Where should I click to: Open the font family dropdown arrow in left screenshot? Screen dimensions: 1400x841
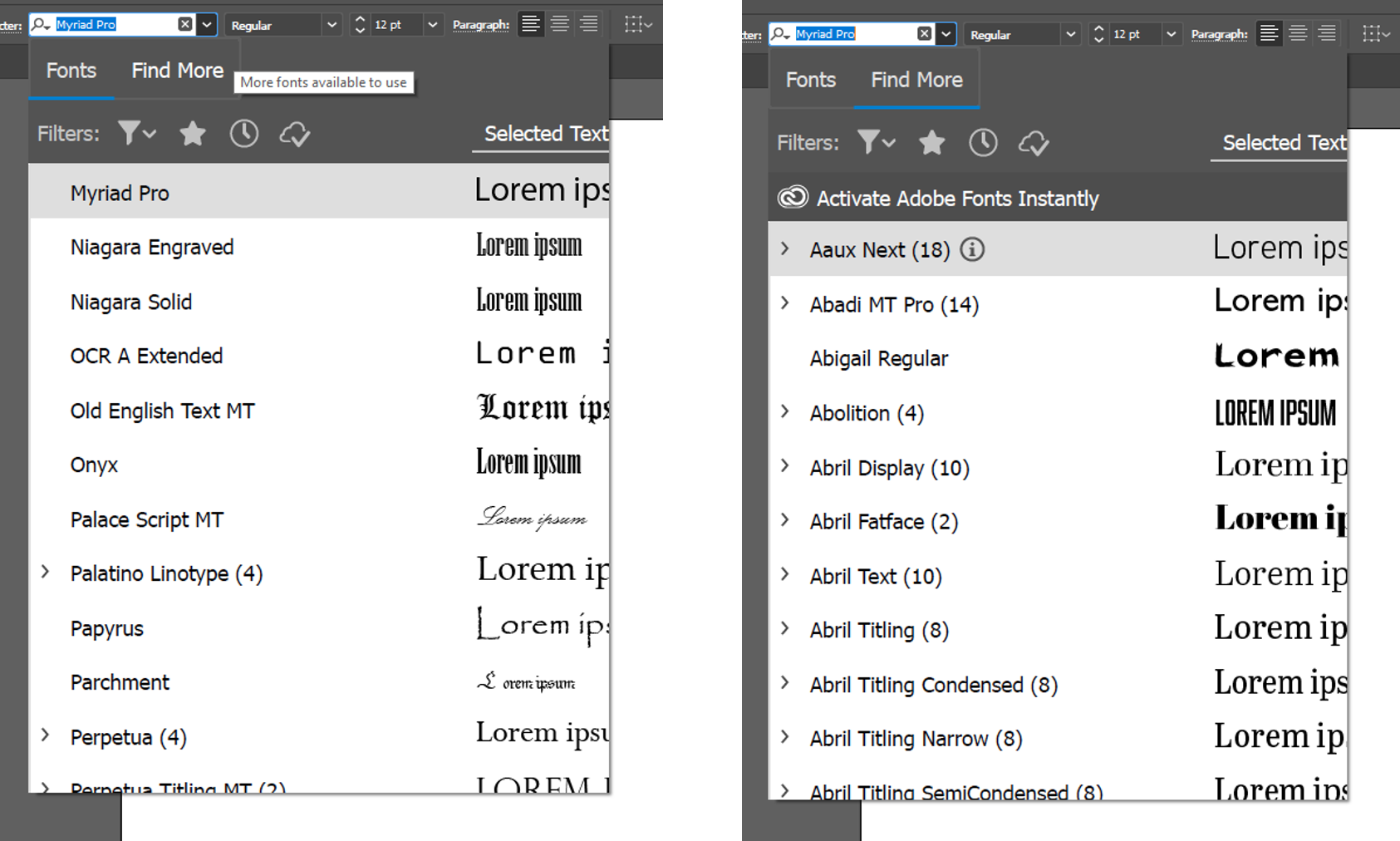pyautogui.click(x=207, y=24)
